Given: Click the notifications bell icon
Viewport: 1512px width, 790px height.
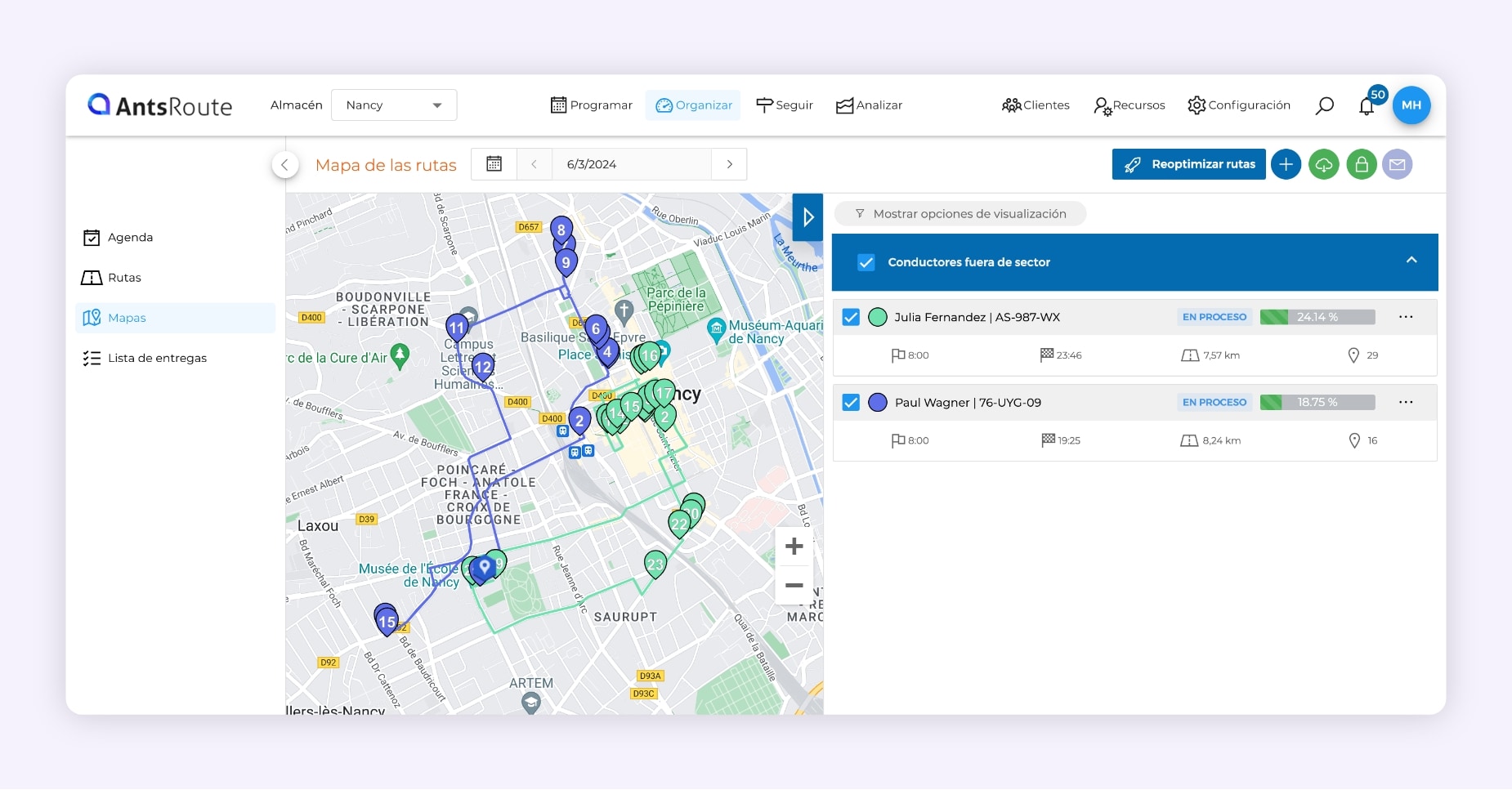Looking at the screenshot, I should point(1367,106).
